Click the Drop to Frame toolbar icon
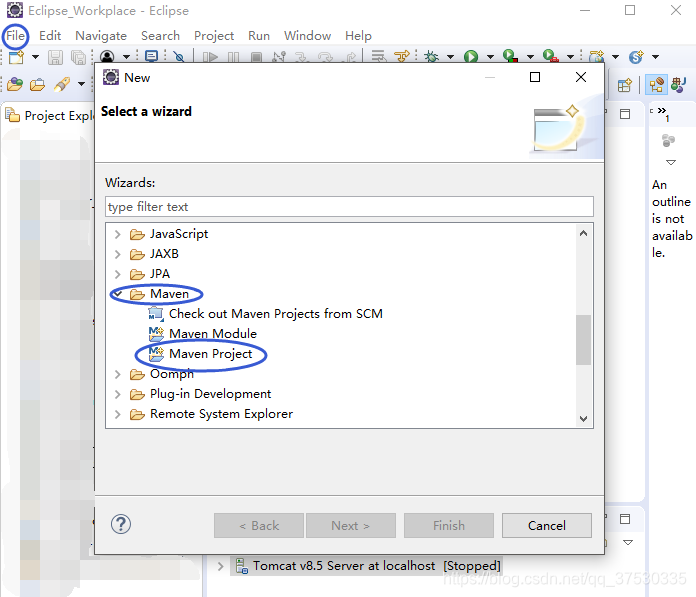 (378, 57)
